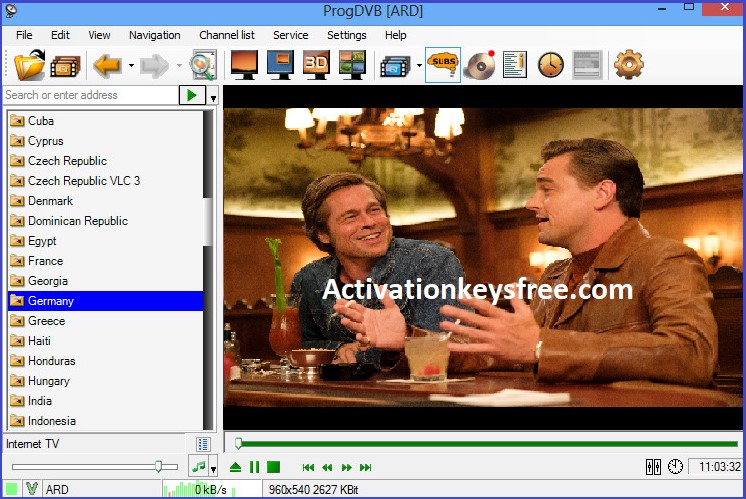Viewport: 746px width, 499px height.
Task: Open the Service menu
Action: pyautogui.click(x=291, y=35)
